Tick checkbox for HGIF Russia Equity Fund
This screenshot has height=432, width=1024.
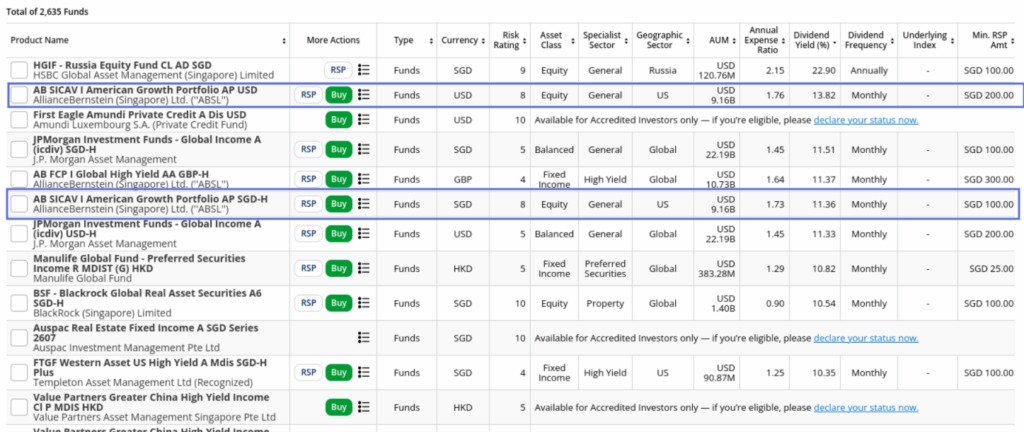pyautogui.click(x=20, y=70)
